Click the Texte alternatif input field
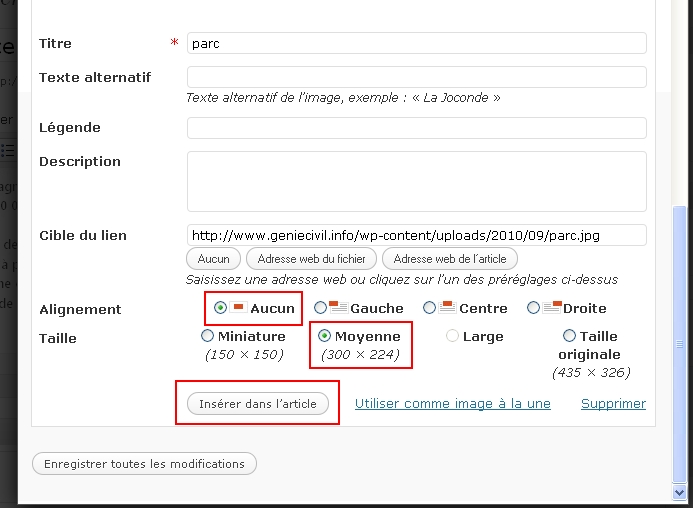The image size is (693, 508). coord(417,77)
